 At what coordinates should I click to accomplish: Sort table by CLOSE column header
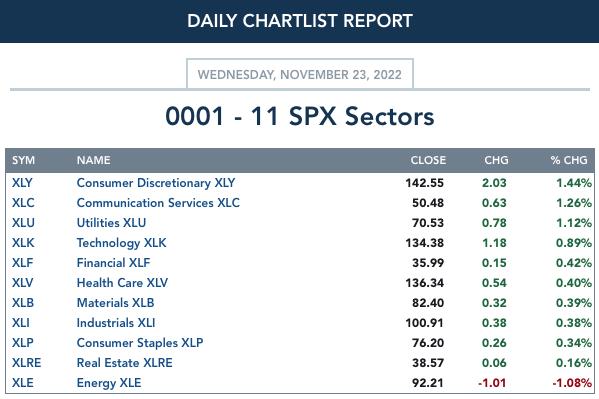[x=428, y=160]
